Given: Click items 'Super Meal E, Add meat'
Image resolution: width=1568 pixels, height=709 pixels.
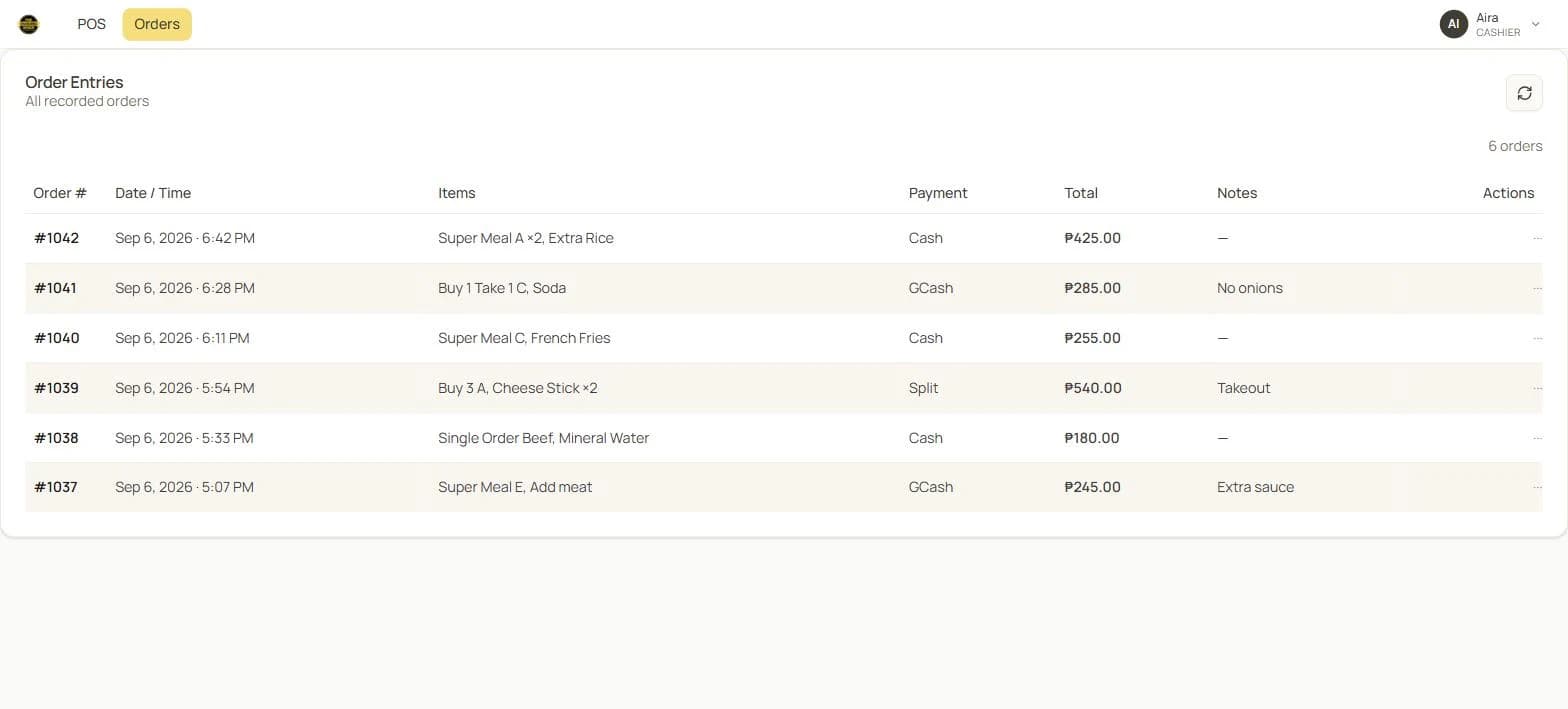Looking at the screenshot, I should (x=515, y=487).
